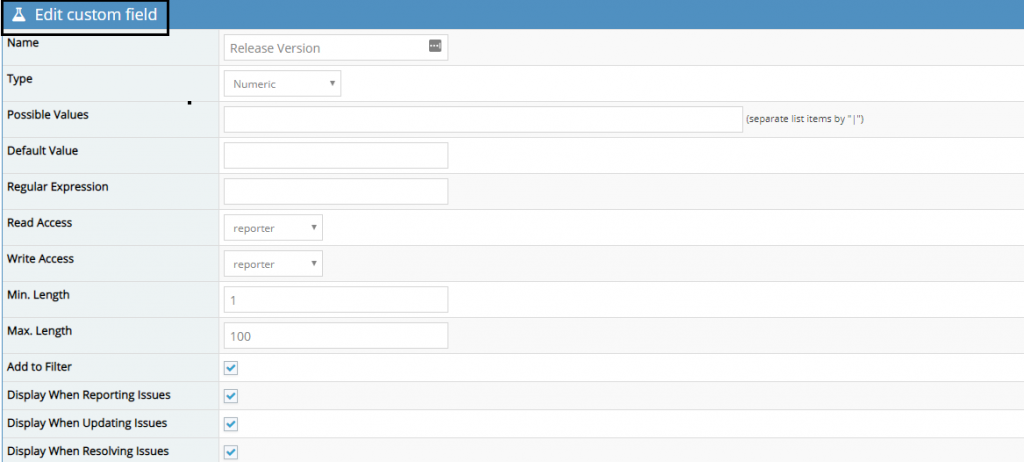Disable the Display When Updating Issues checkbox
1024x462 pixels.
[x=231, y=424]
